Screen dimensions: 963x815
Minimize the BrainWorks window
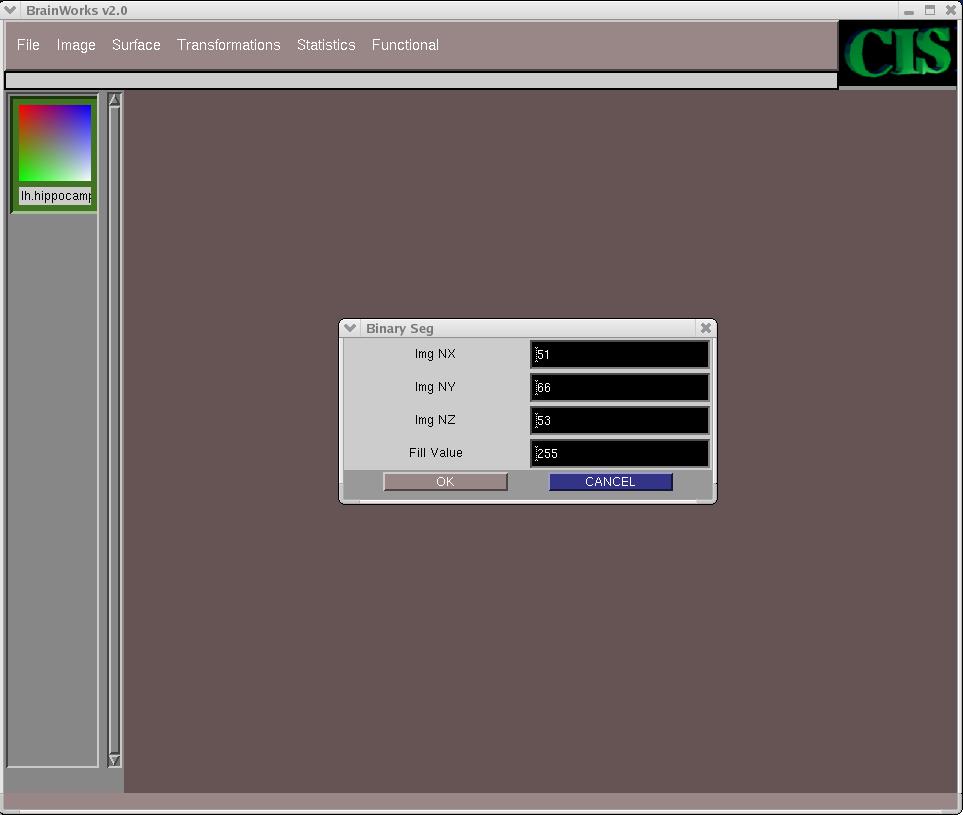click(909, 10)
